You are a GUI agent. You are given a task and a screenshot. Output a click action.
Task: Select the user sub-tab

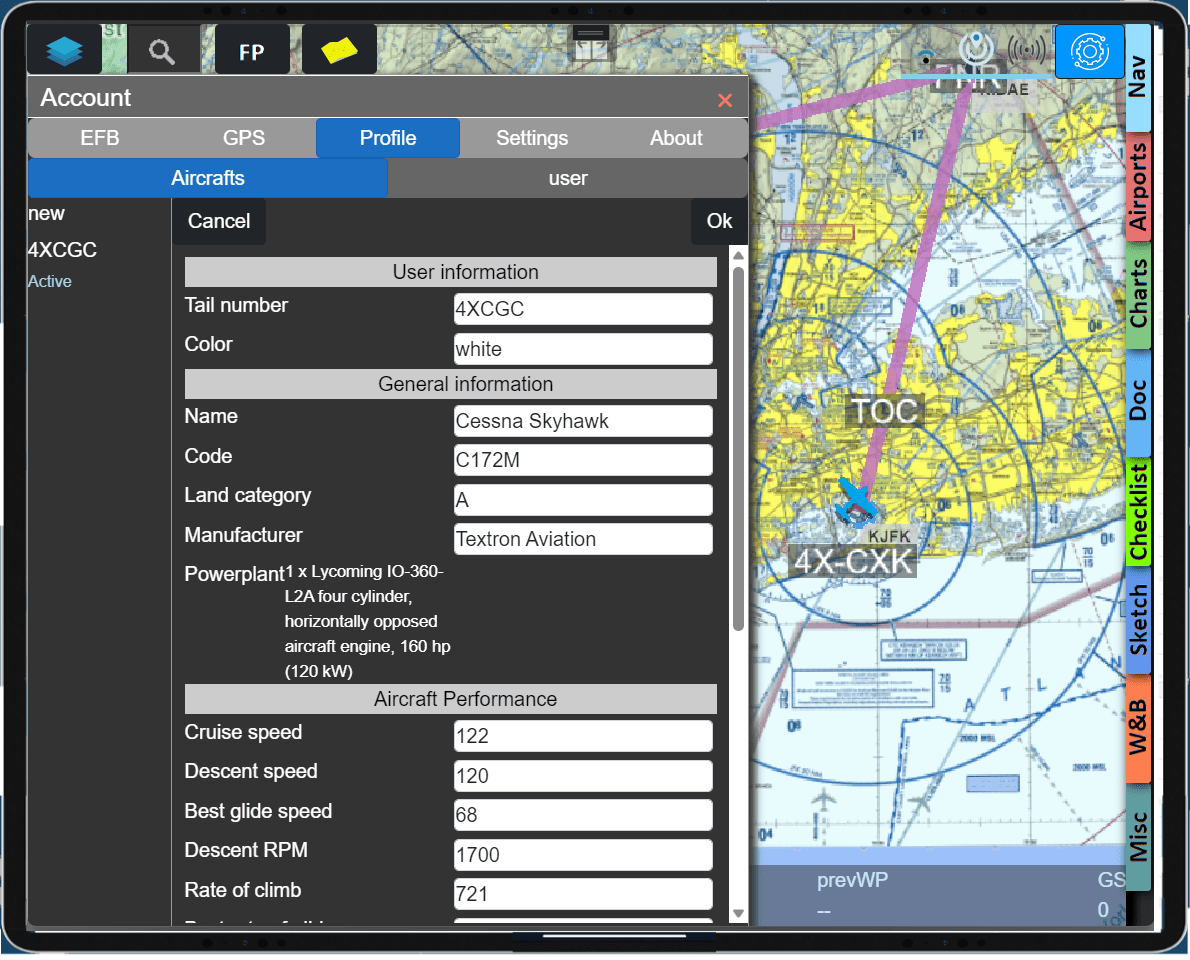click(x=568, y=178)
